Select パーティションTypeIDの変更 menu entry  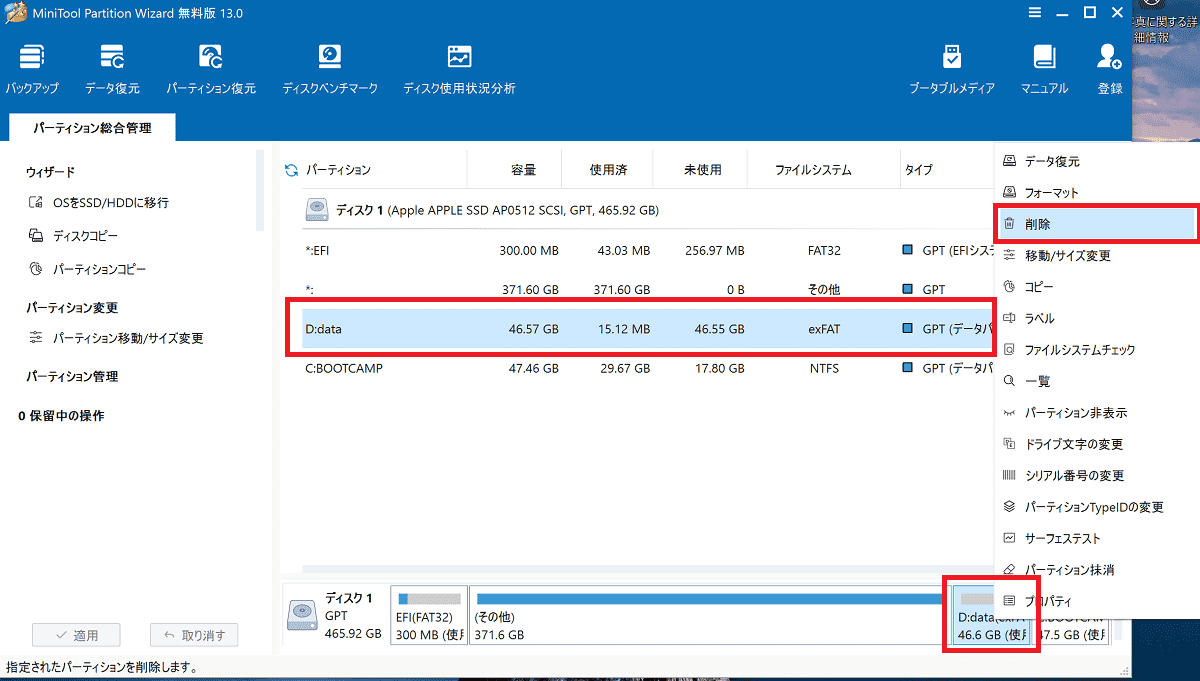click(x=1097, y=507)
